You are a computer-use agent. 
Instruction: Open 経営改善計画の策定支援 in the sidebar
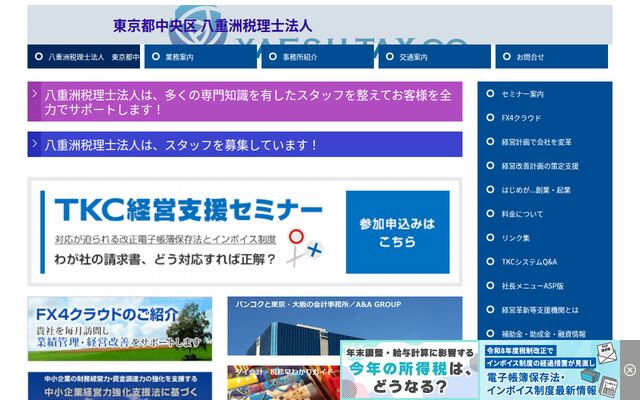click(x=540, y=166)
